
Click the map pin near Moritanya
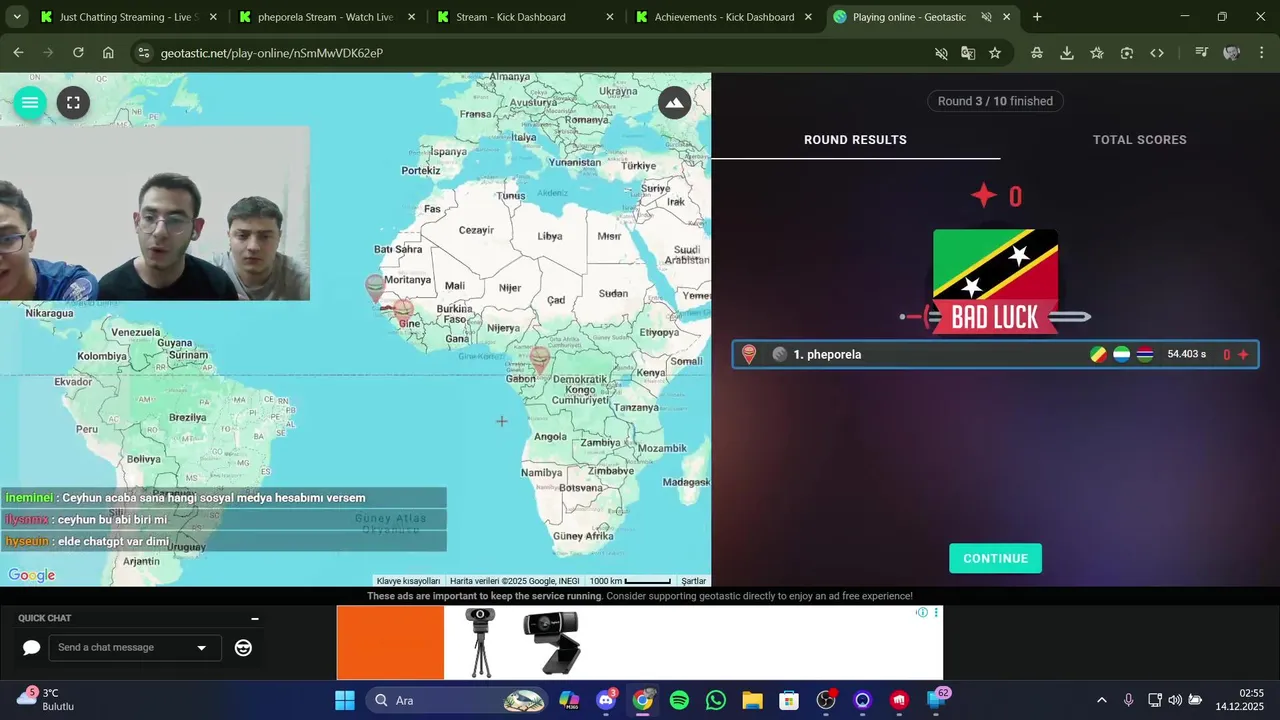375,288
